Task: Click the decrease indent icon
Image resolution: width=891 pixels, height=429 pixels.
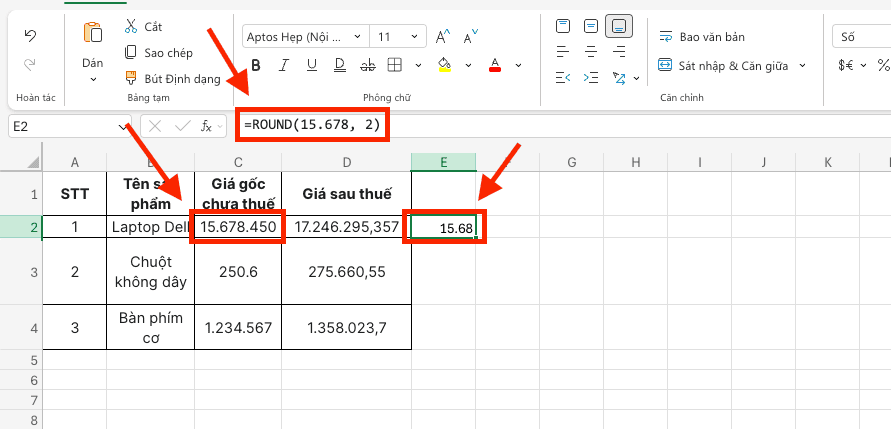Action: [563, 77]
